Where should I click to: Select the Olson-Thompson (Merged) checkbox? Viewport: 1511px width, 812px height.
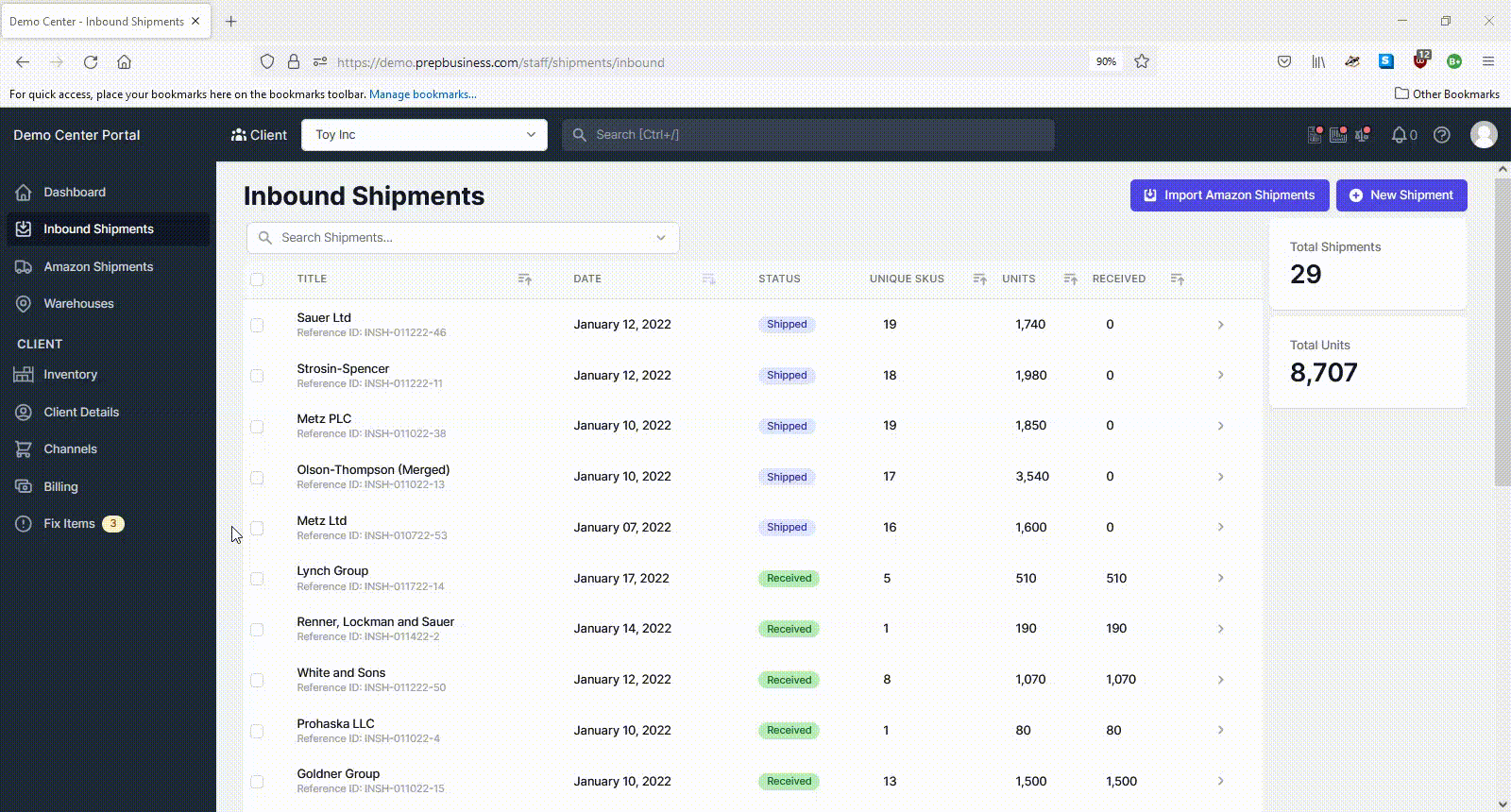(257, 478)
